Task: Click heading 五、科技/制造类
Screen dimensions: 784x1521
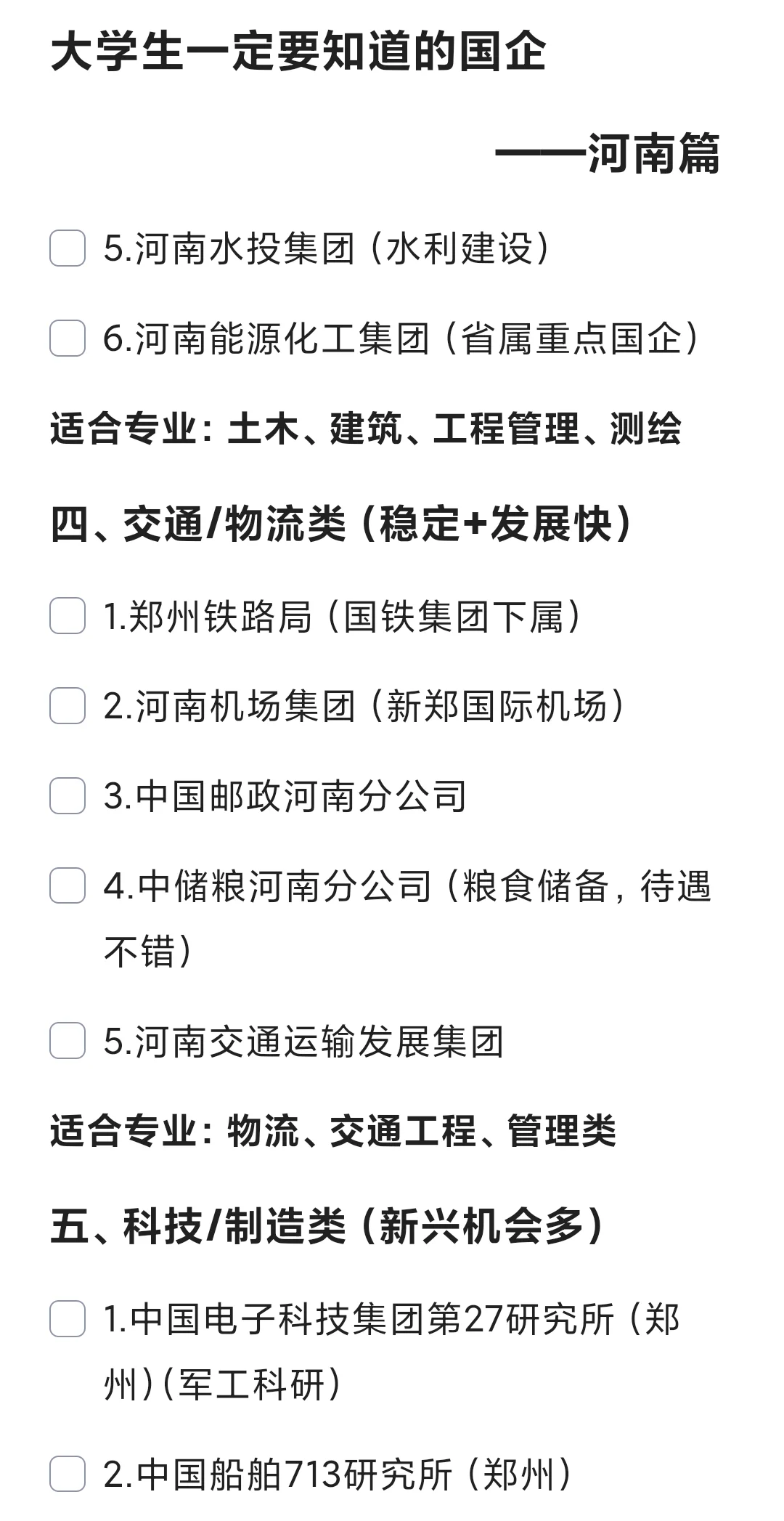Action: pos(327,1227)
